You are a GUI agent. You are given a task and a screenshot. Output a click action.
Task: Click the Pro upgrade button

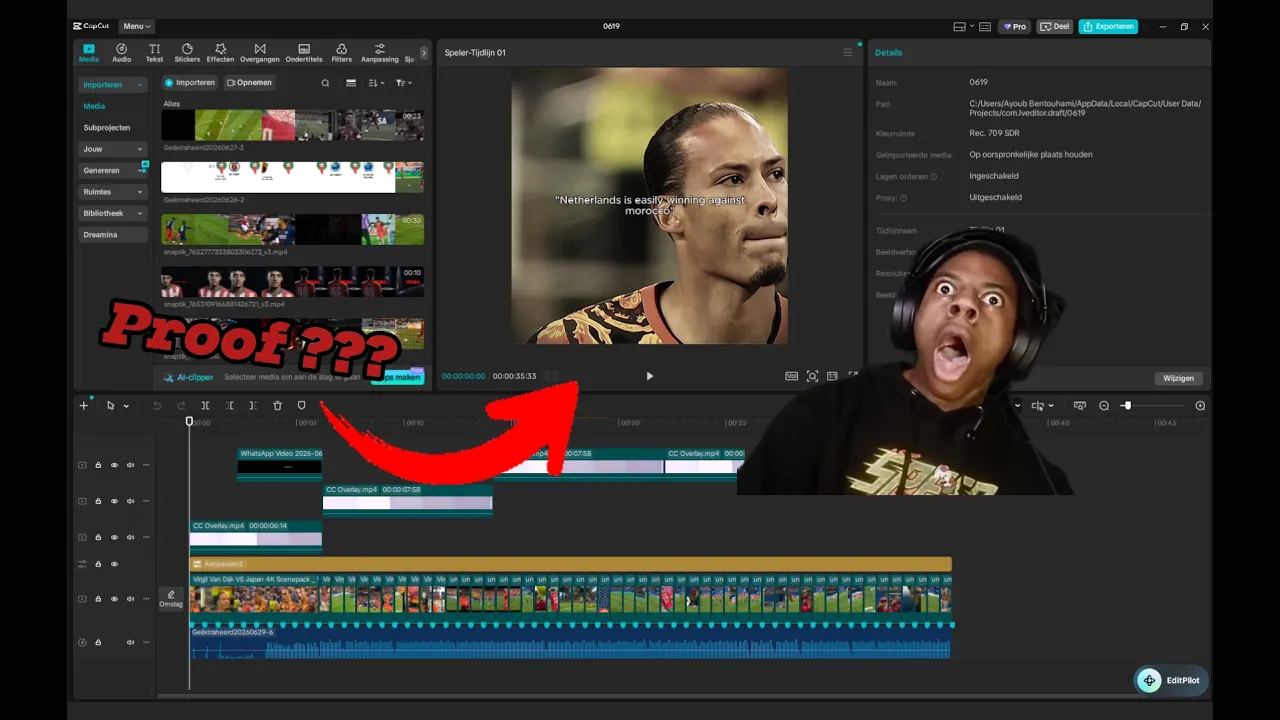(x=1015, y=27)
